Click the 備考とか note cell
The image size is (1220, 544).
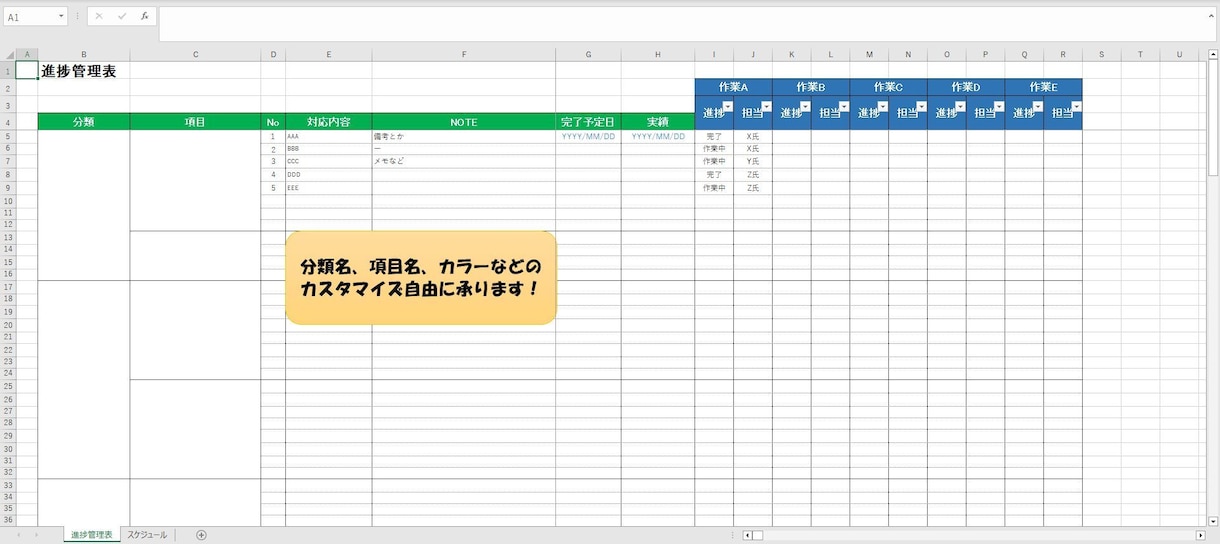tap(464, 136)
